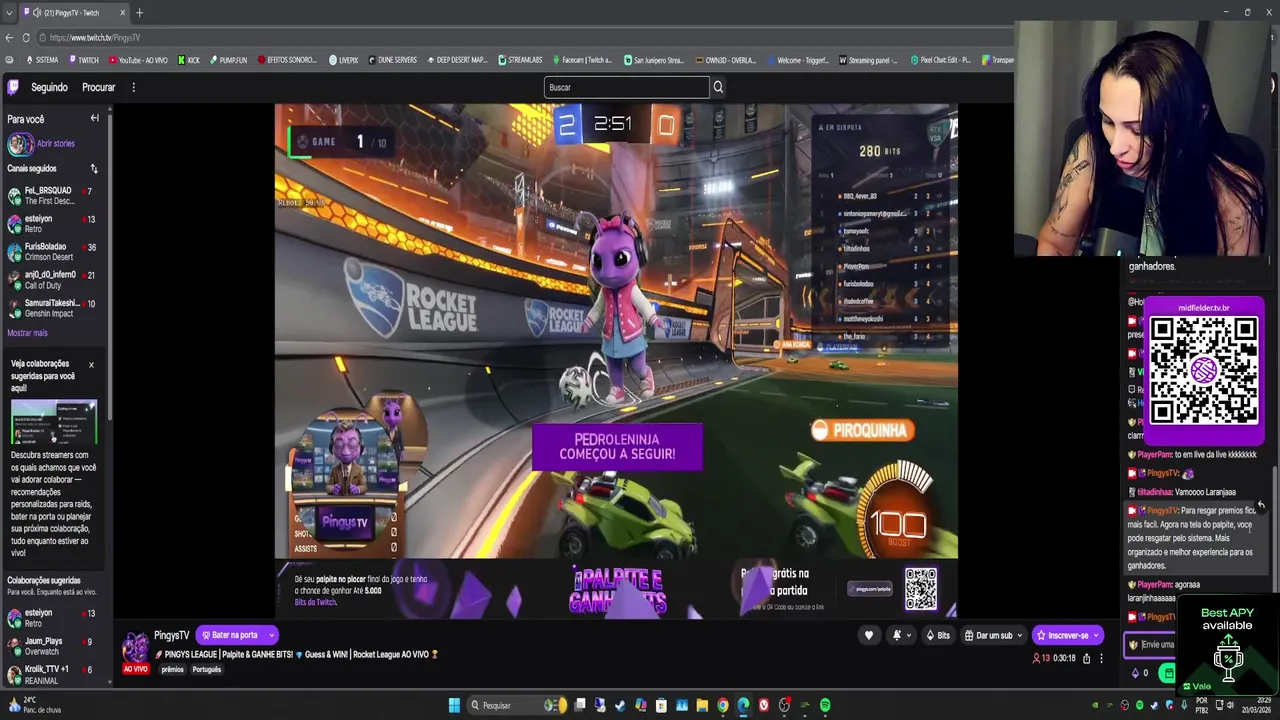The image size is (1280, 720).
Task: Open the DEEP DESERT MAP bookmark
Action: click(x=457, y=60)
